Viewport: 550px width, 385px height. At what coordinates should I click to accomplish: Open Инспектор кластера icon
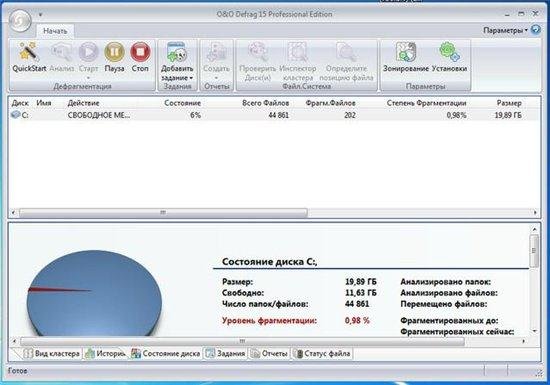point(298,52)
